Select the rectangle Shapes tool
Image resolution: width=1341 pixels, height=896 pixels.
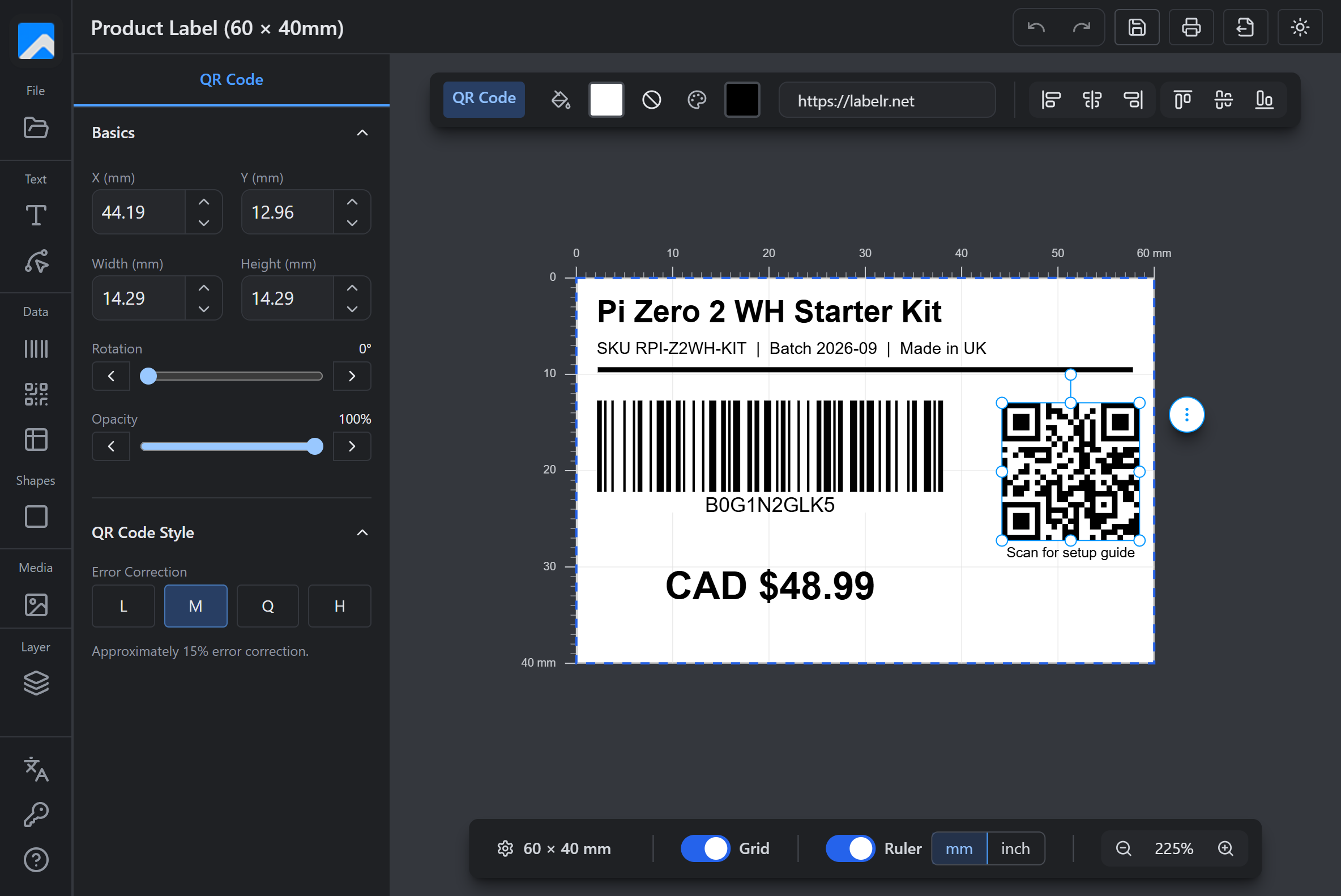point(36,517)
